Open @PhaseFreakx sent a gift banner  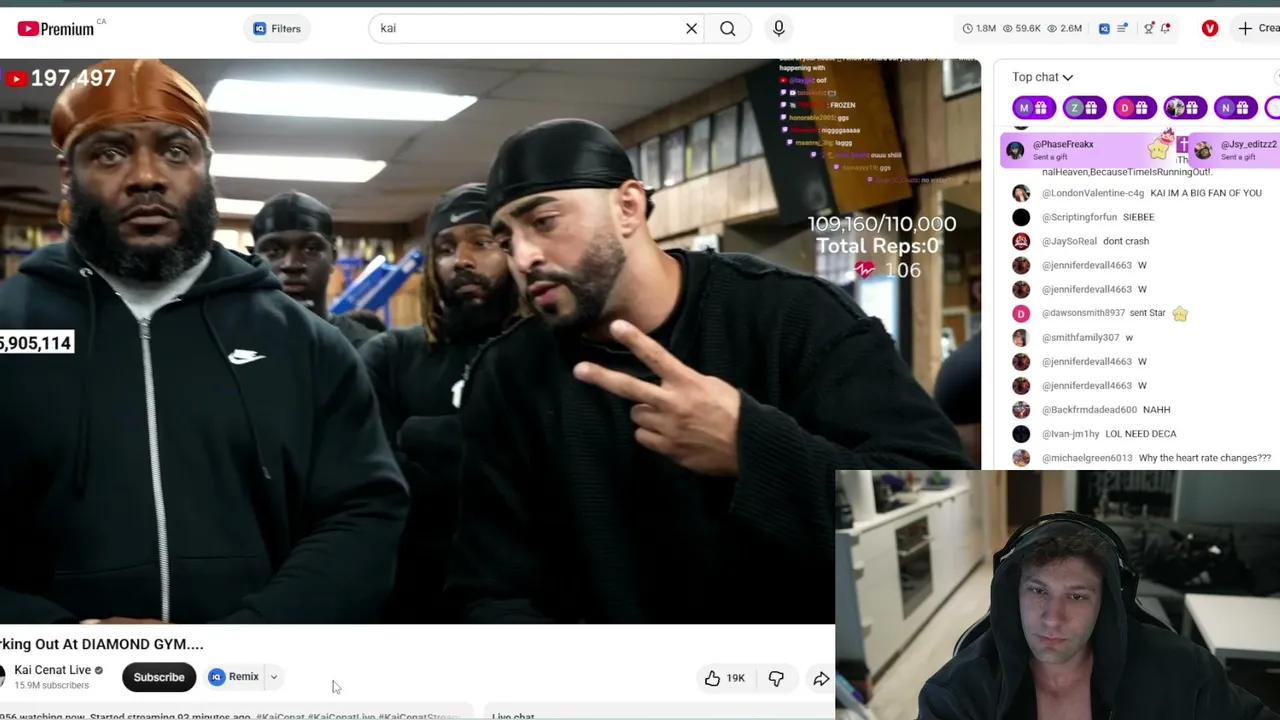[x=1090, y=150]
